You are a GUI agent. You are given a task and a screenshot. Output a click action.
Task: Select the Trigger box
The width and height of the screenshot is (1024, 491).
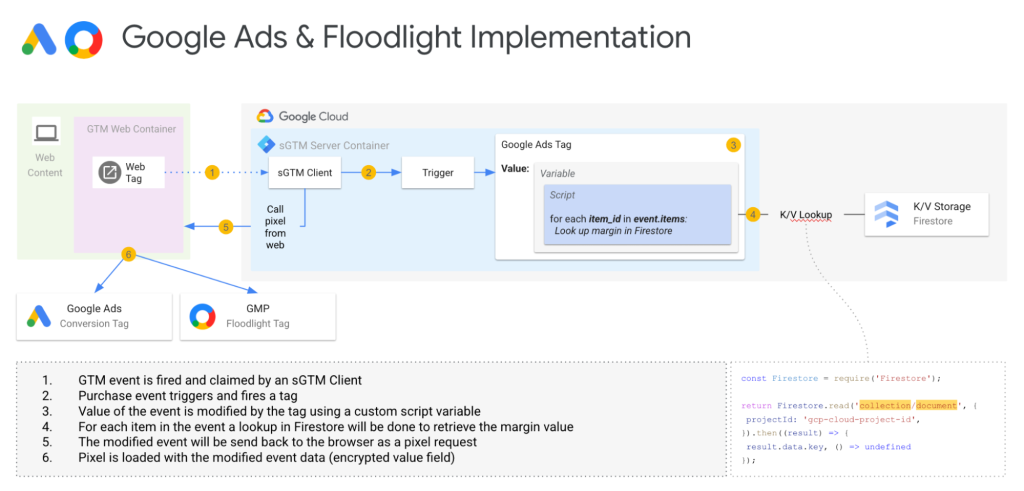[x=437, y=173]
